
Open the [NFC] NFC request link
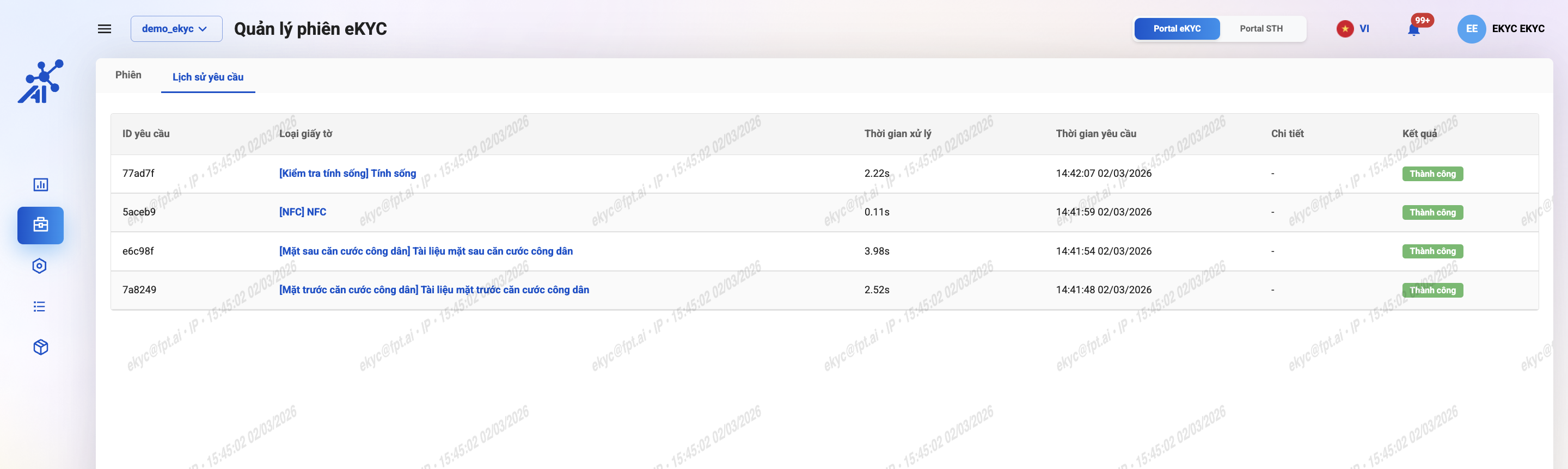coord(303,212)
